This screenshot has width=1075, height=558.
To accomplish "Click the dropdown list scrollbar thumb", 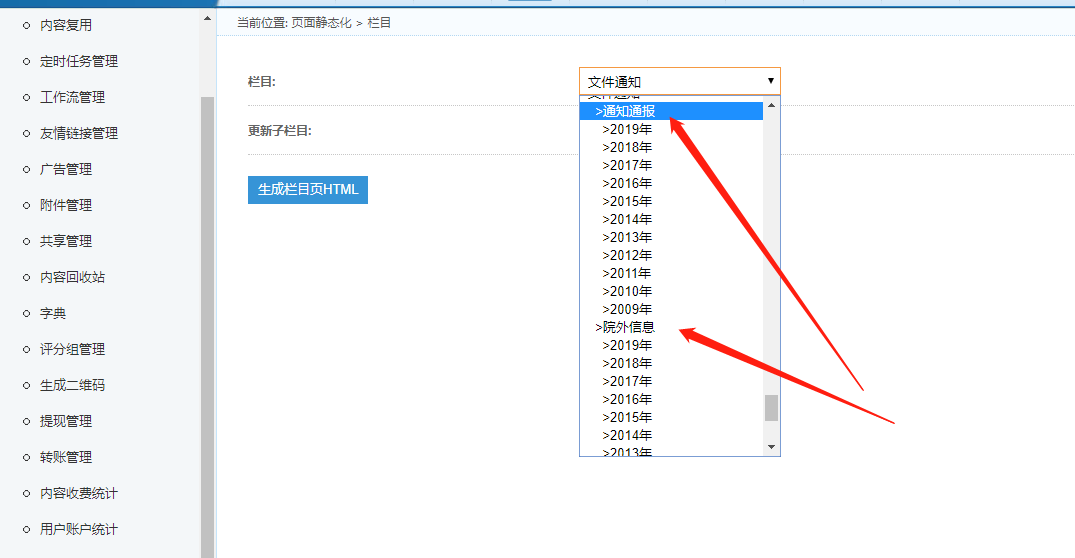I will click(771, 408).
